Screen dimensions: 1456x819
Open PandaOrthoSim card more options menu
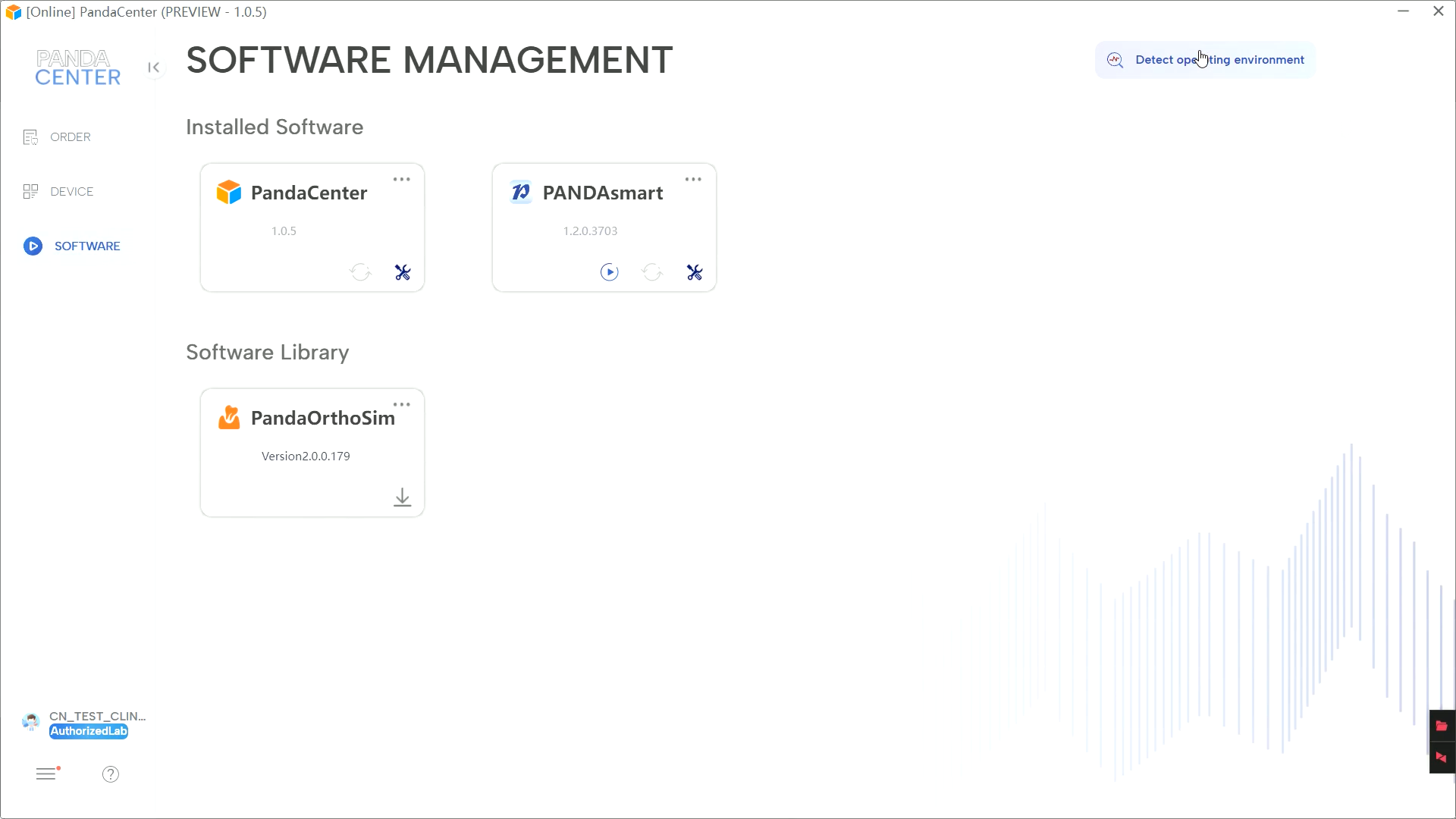point(401,405)
